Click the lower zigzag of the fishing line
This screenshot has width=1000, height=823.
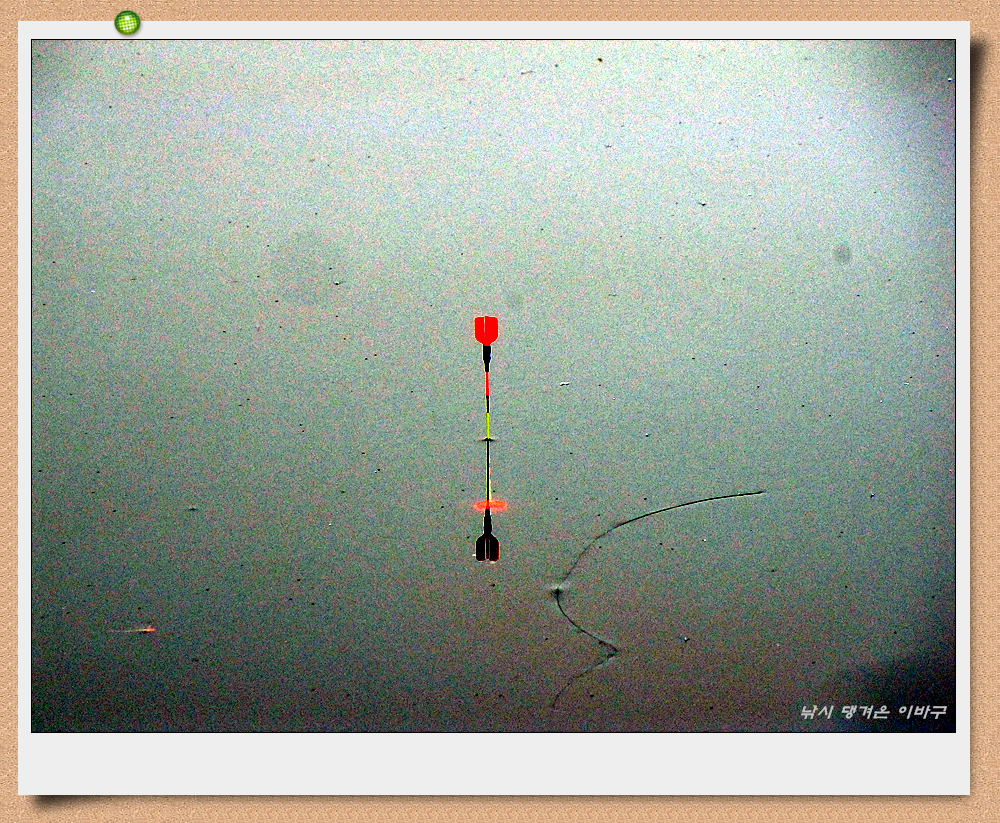(608, 652)
